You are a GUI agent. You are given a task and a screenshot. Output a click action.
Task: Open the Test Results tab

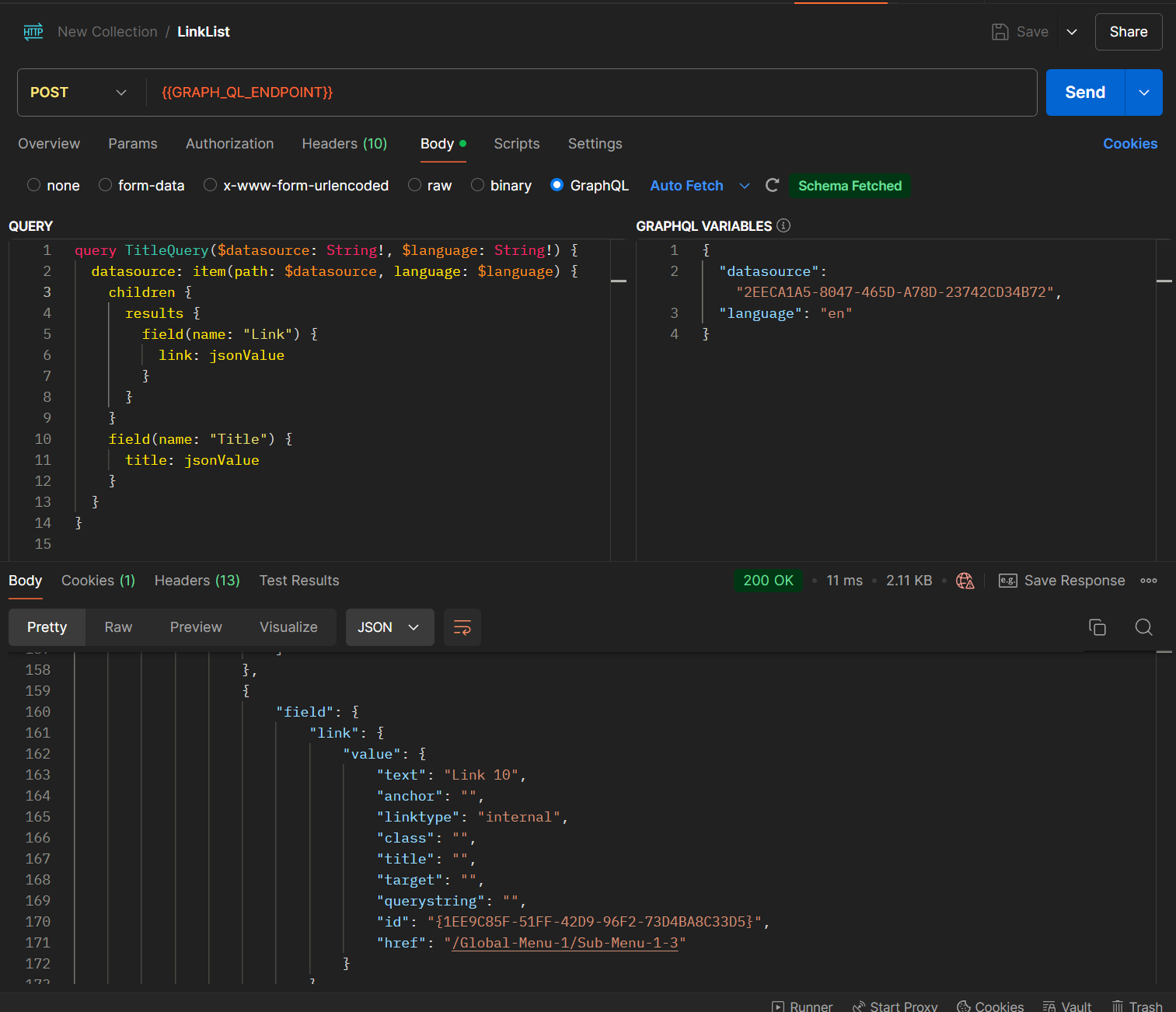299,581
